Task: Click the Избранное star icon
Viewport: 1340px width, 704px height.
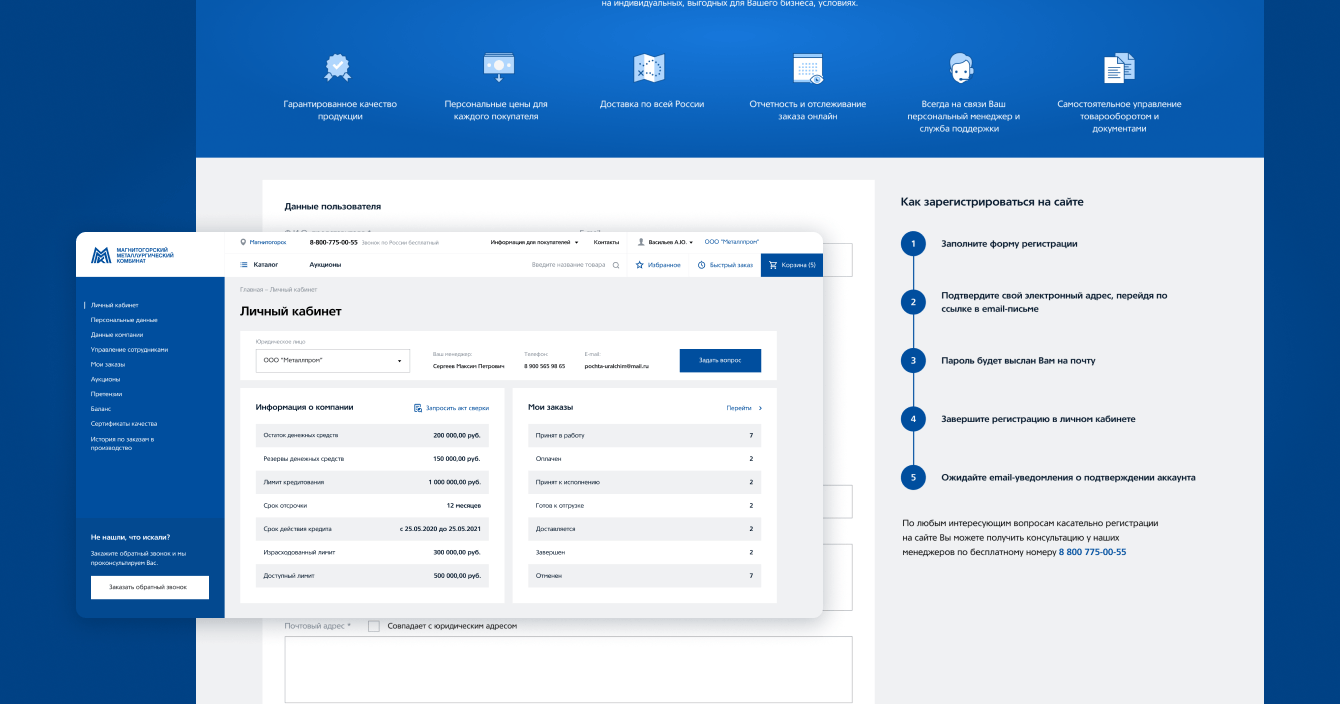Action: [x=640, y=265]
